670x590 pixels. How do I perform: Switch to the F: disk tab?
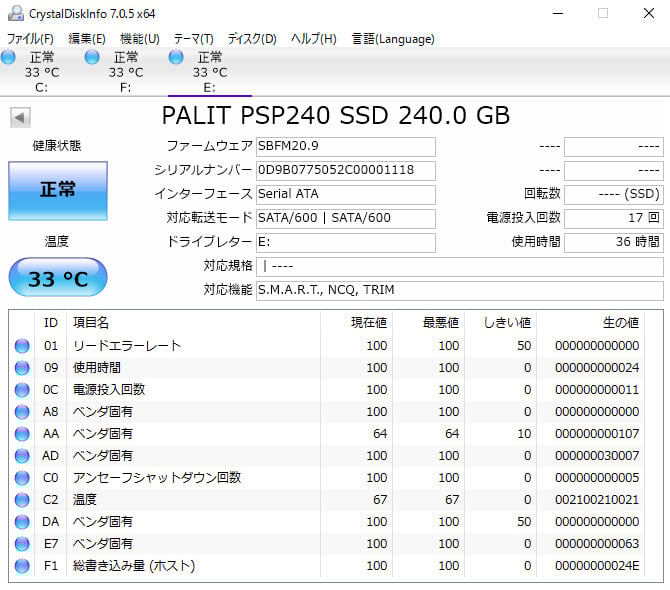point(126,73)
